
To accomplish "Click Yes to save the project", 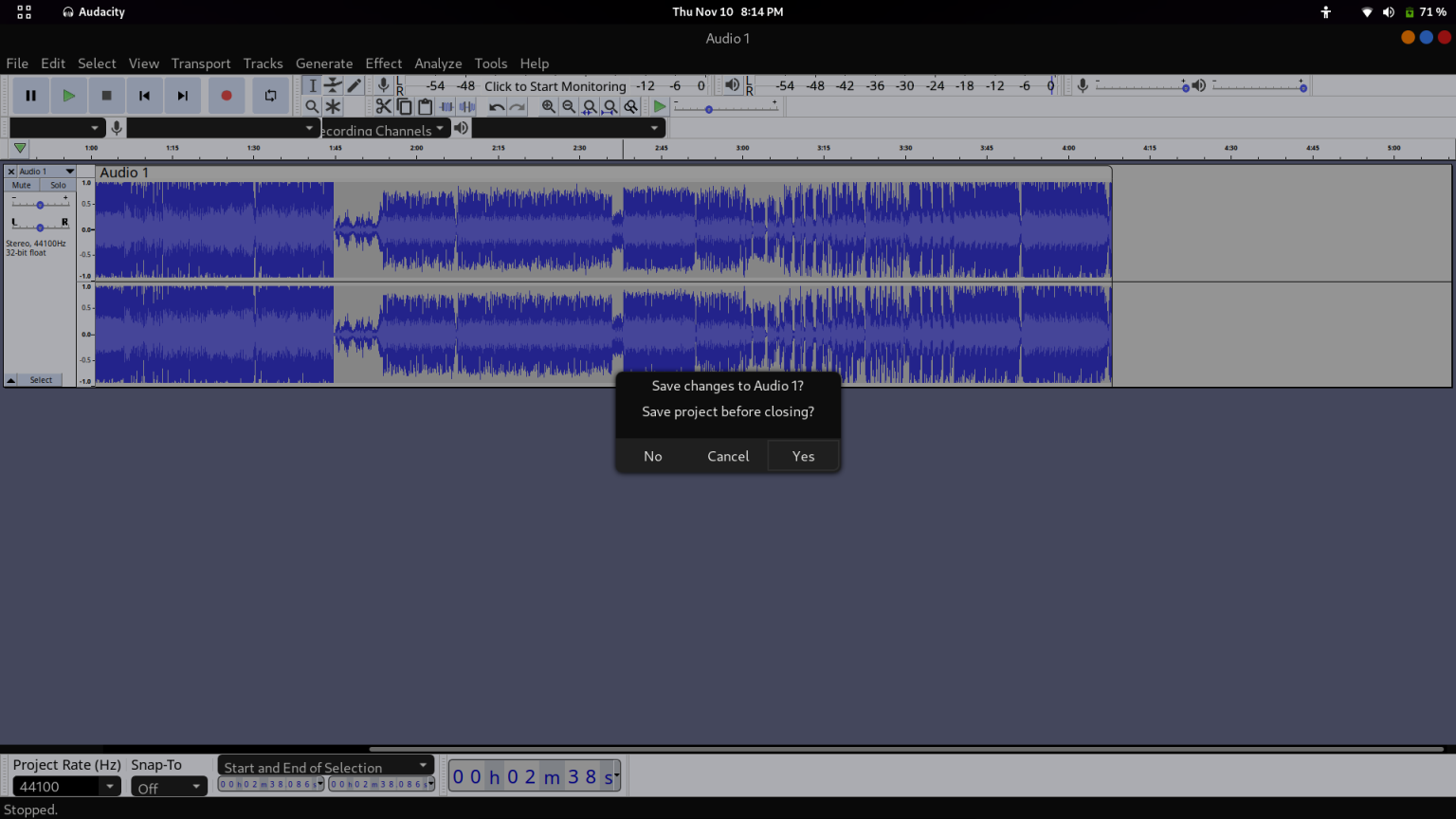I will click(x=803, y=456).
